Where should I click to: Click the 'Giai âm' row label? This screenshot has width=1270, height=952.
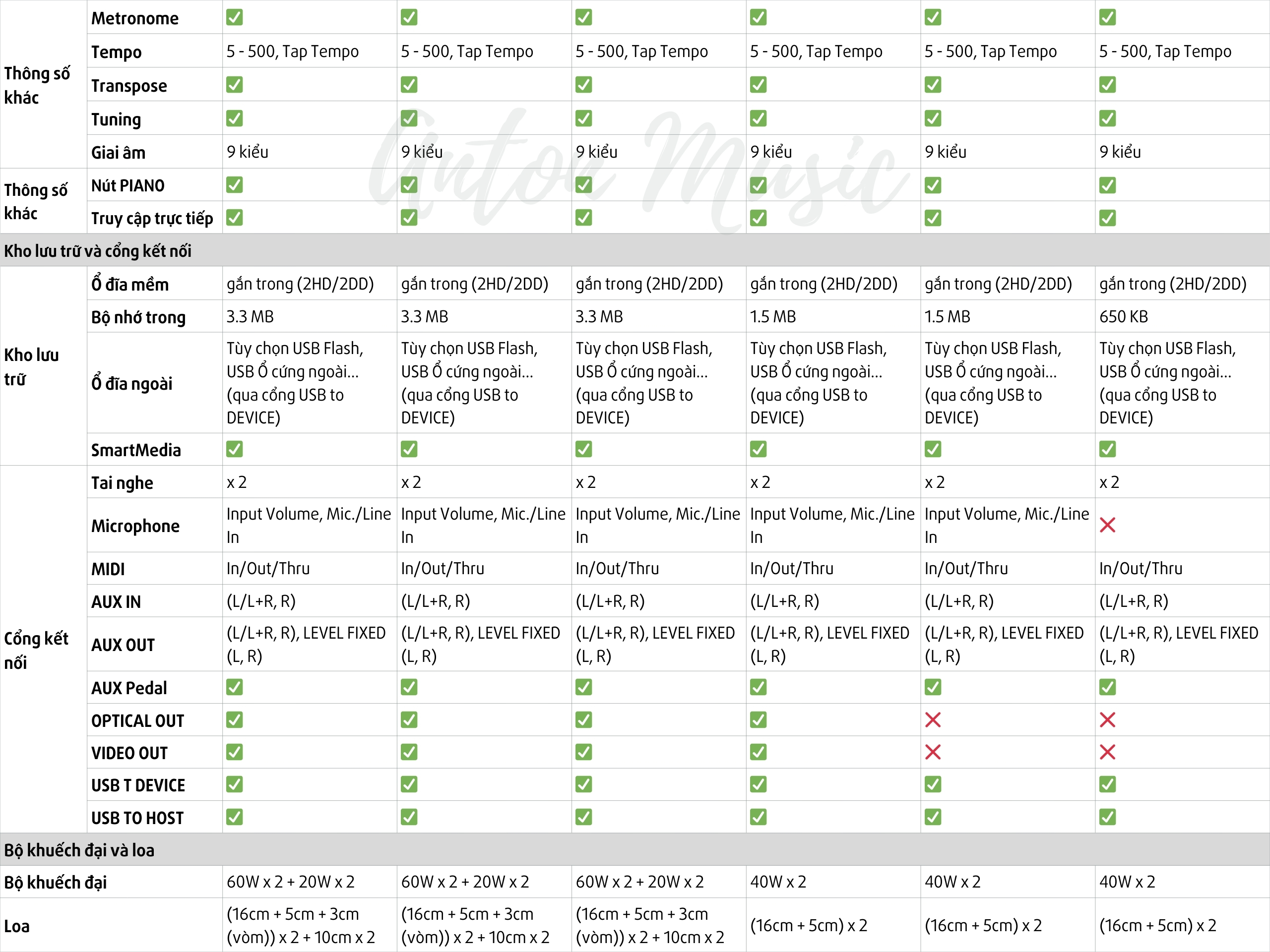[x=118, y=152]
